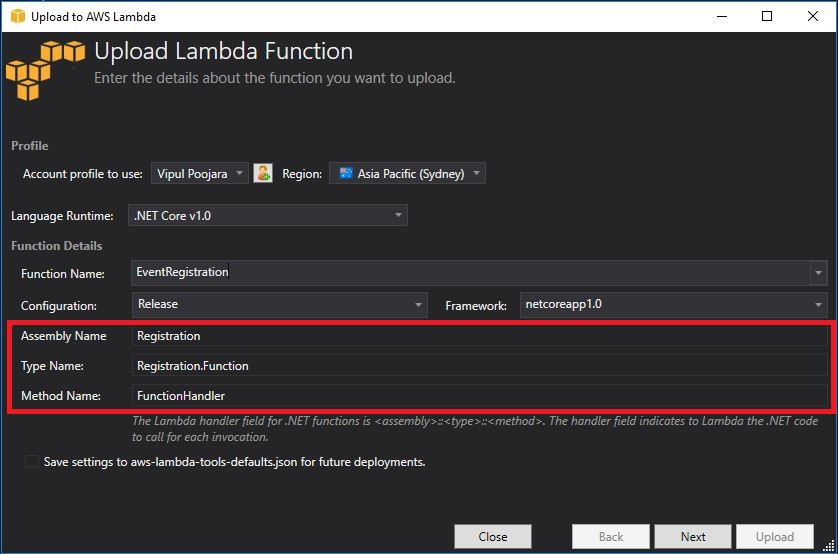Viewport: 838px width, 554px height.
Task: Click the Type Name field
Action: [x=479, y=366]
